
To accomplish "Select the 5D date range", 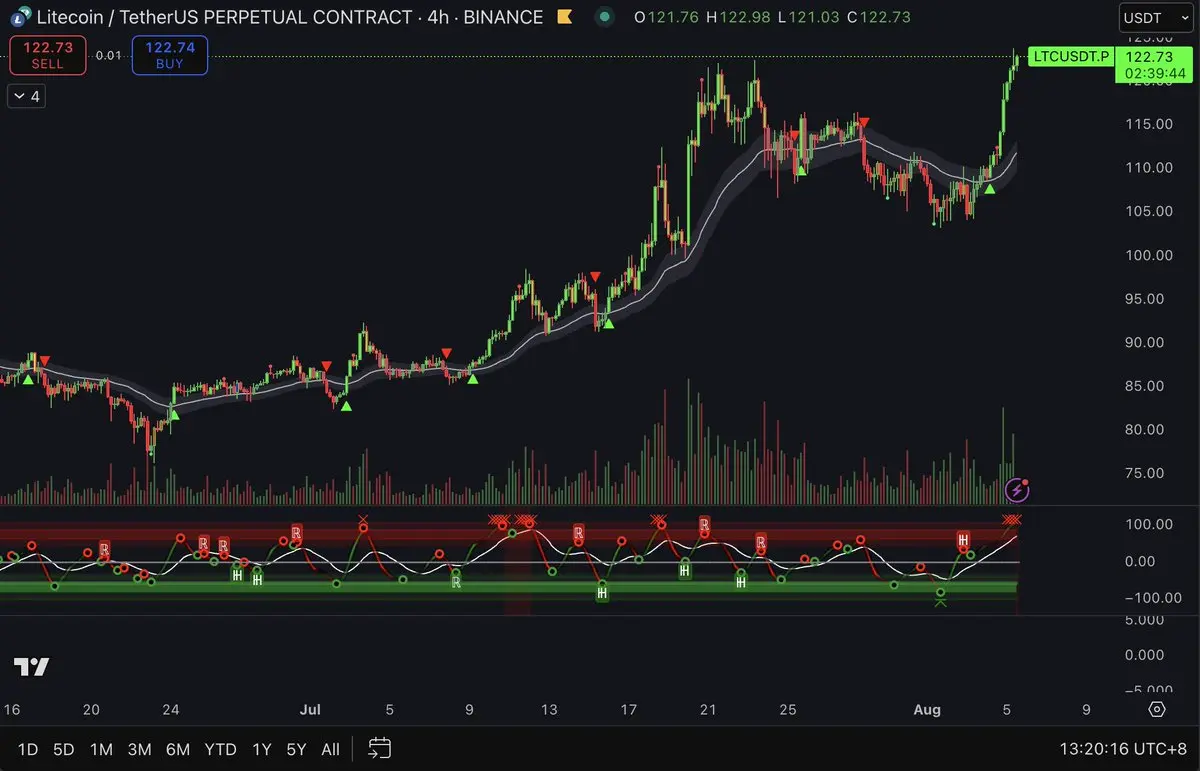I will click(64, 749).
